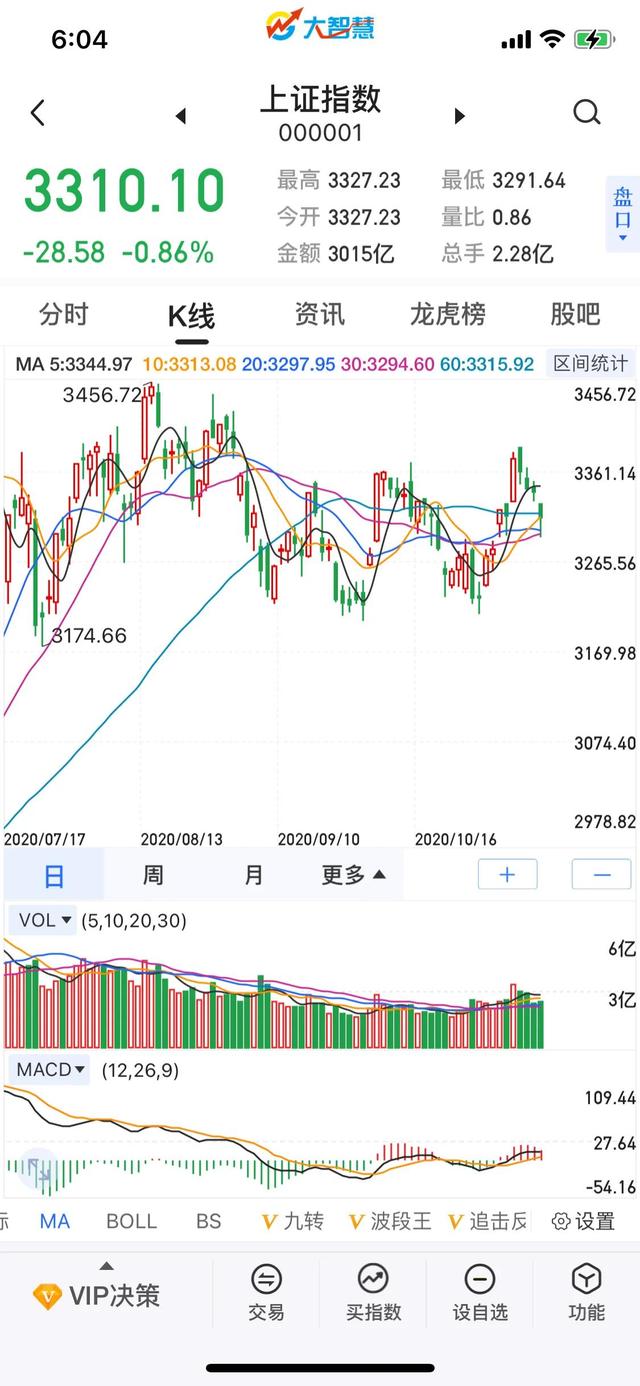Open the MACD indicator dropdown
The width and height of the screenshot is (640, 1386).
52,1070
